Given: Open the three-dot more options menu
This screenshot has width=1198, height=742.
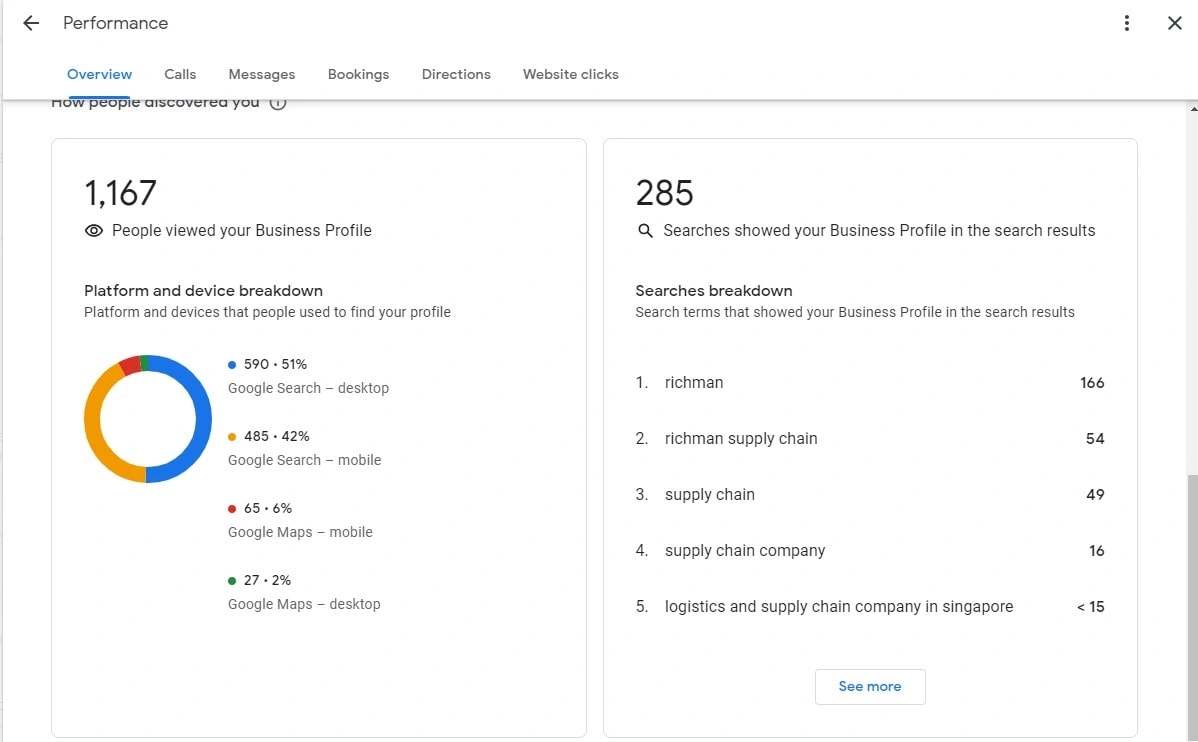Looking at the screenshot, I should coord(1127,23).
